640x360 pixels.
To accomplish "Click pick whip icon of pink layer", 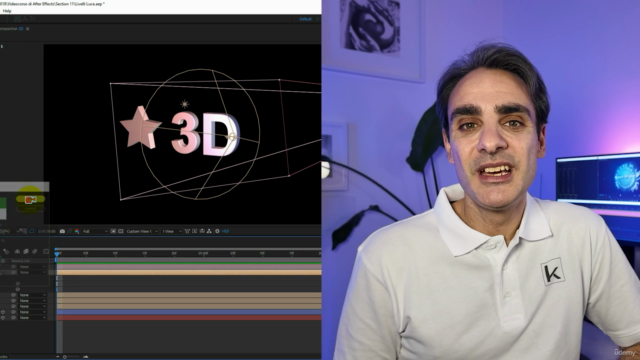I will (x=13, y=267).
